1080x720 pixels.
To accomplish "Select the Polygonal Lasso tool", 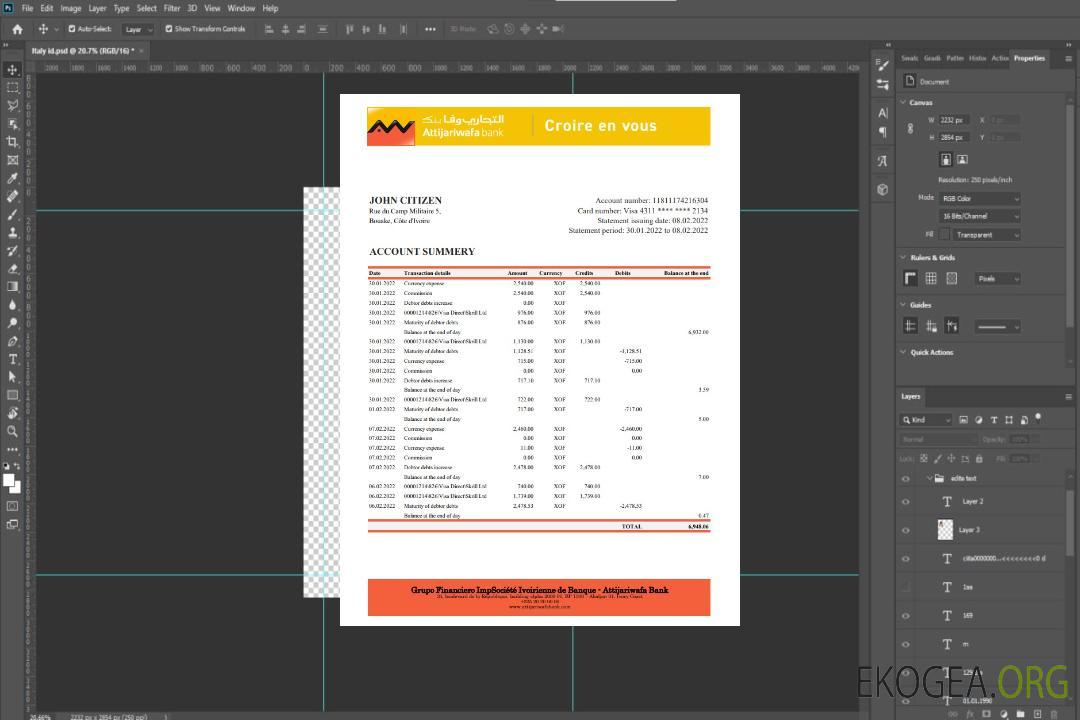I will (12, 106).
